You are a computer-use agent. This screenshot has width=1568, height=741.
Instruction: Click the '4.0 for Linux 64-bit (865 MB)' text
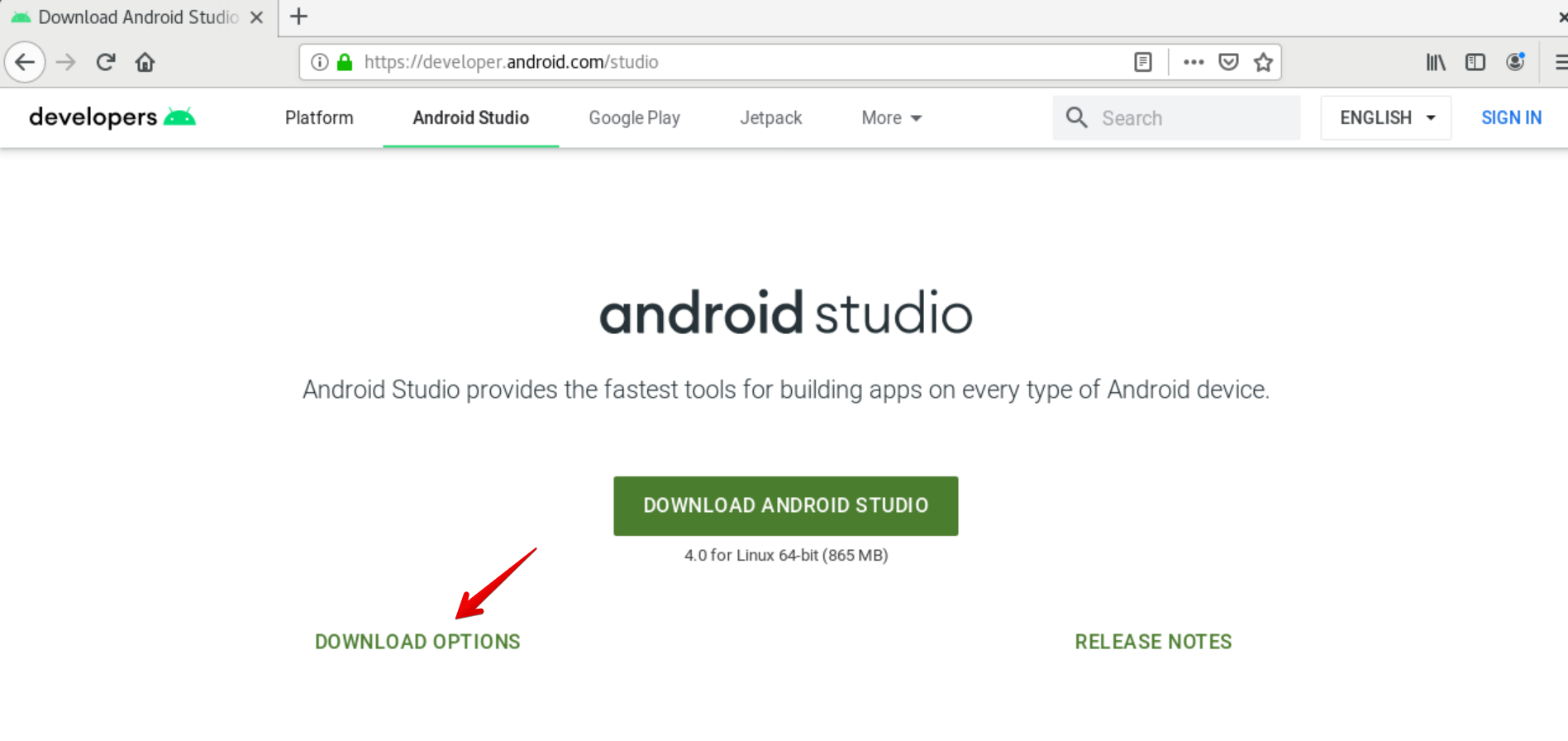pyautogui.click(x=786, y=555)
